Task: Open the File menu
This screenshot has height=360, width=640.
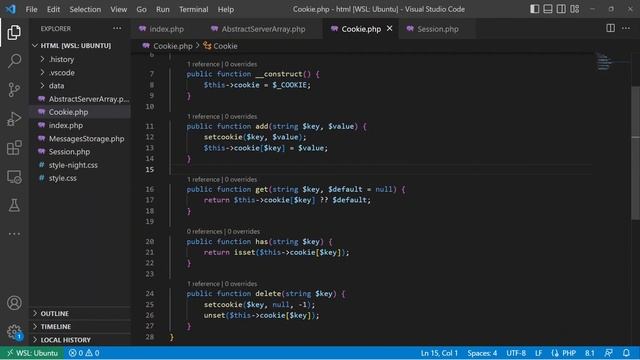Action: pos(31,9)
